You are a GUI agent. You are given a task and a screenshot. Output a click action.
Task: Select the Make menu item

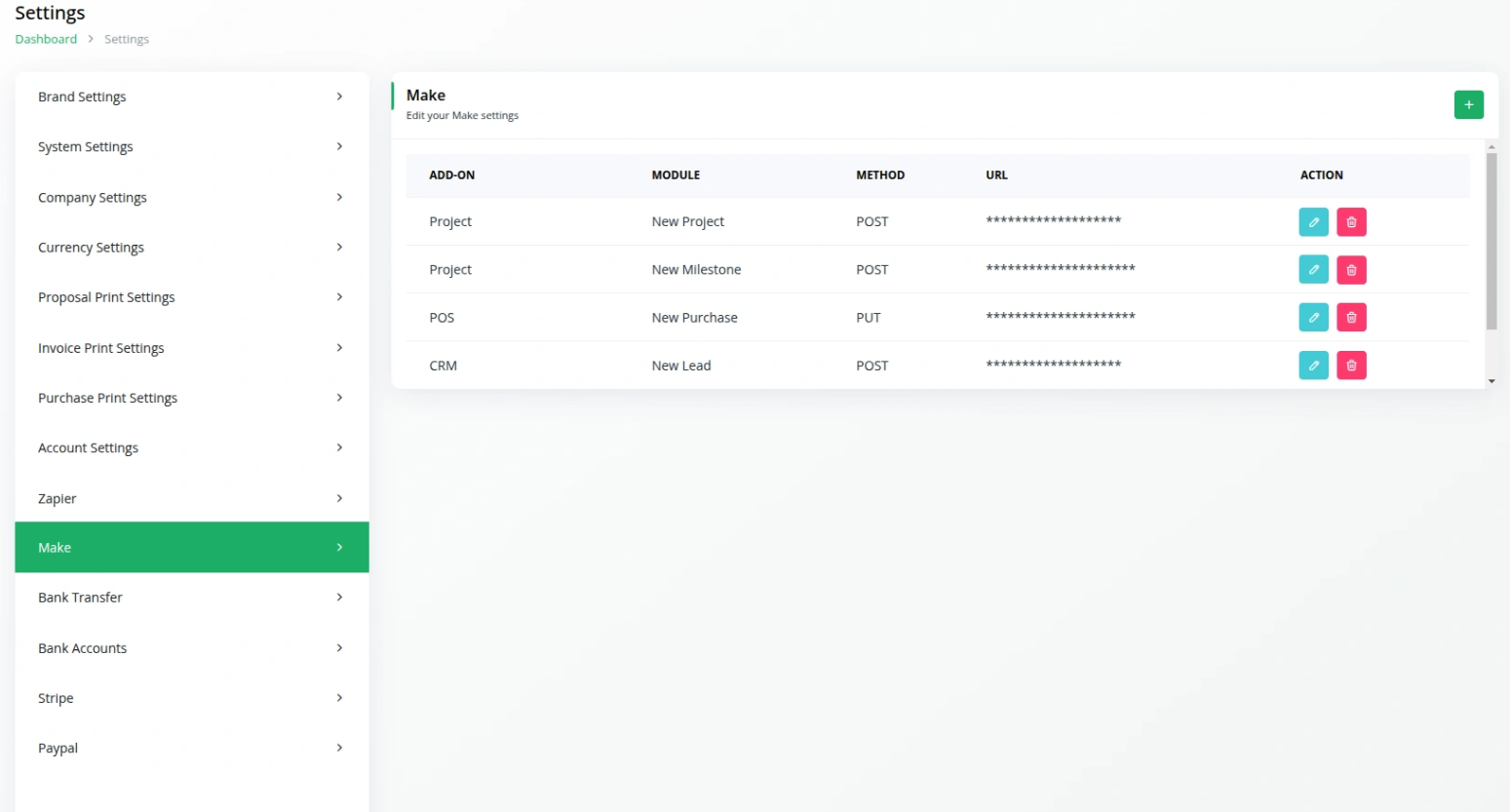click(192, 547)
